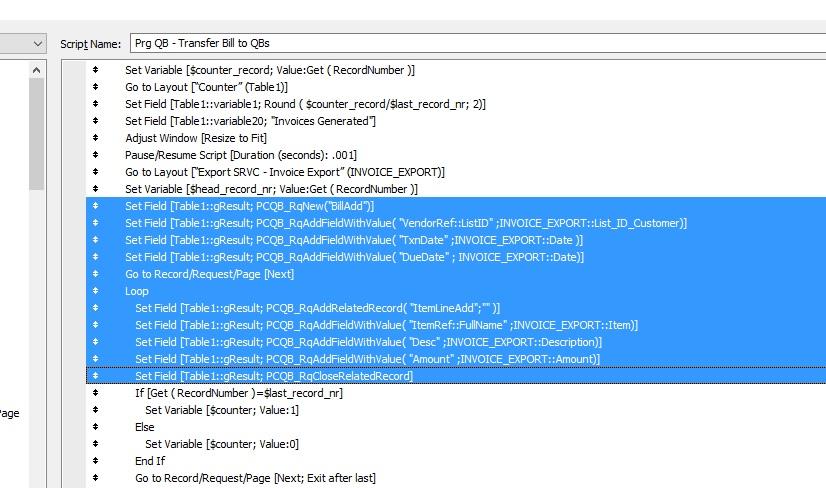Click reorder handle of Table1::variable1 Round step
This screenshot has width=826, height=488.
[x=95, y=103]
